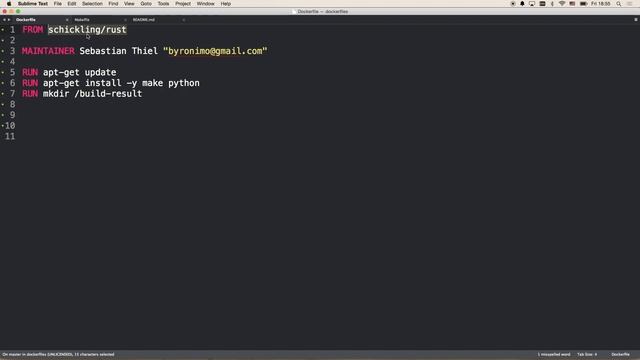Viewport: 640px width, 360px height.
Task: Switch to the Dockerfile tab
Action: click(26, 20)
